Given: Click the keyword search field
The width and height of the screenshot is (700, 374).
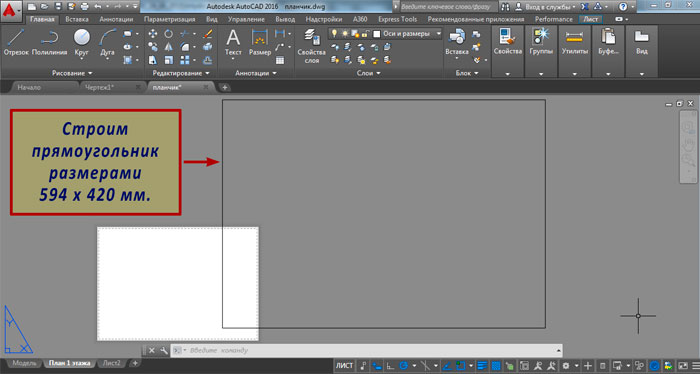Looking at the screenshot, I should pyautogui.click(x=448, y=7).
